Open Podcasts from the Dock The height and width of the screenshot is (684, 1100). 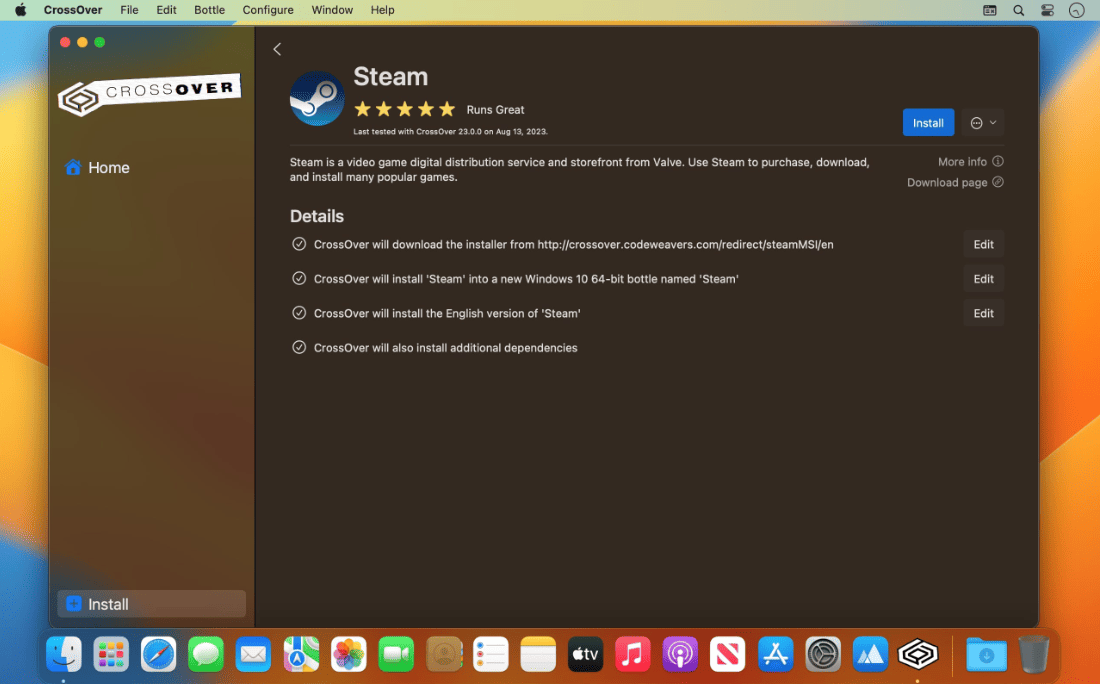click(680, 655)
